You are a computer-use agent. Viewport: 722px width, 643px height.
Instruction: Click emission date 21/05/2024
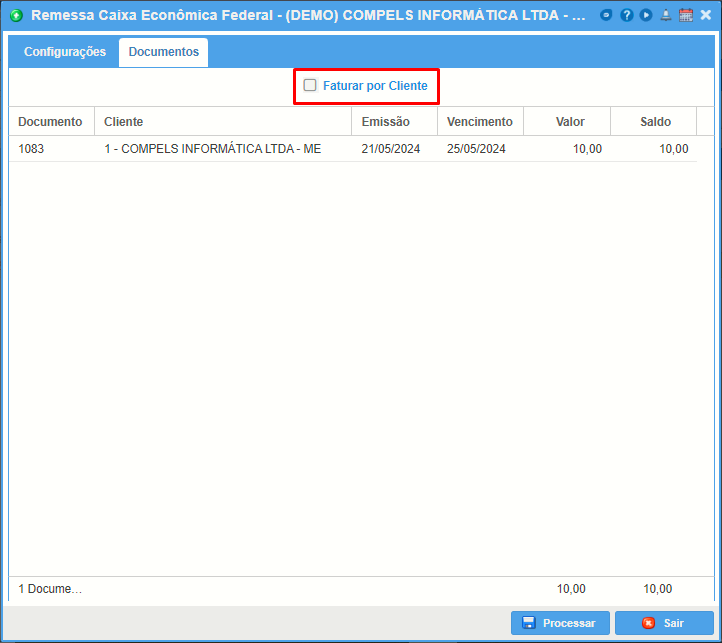click(390, 149)
